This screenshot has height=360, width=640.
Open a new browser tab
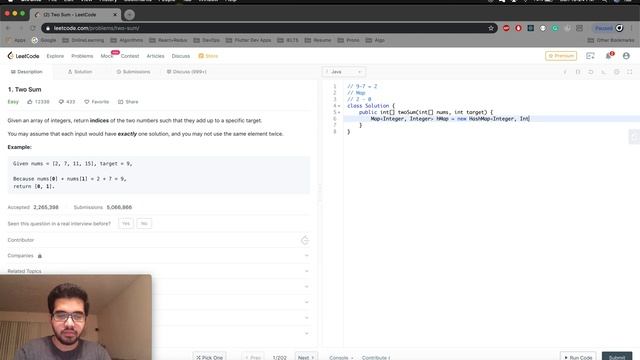pyautogui.click(x=129, y=15)
